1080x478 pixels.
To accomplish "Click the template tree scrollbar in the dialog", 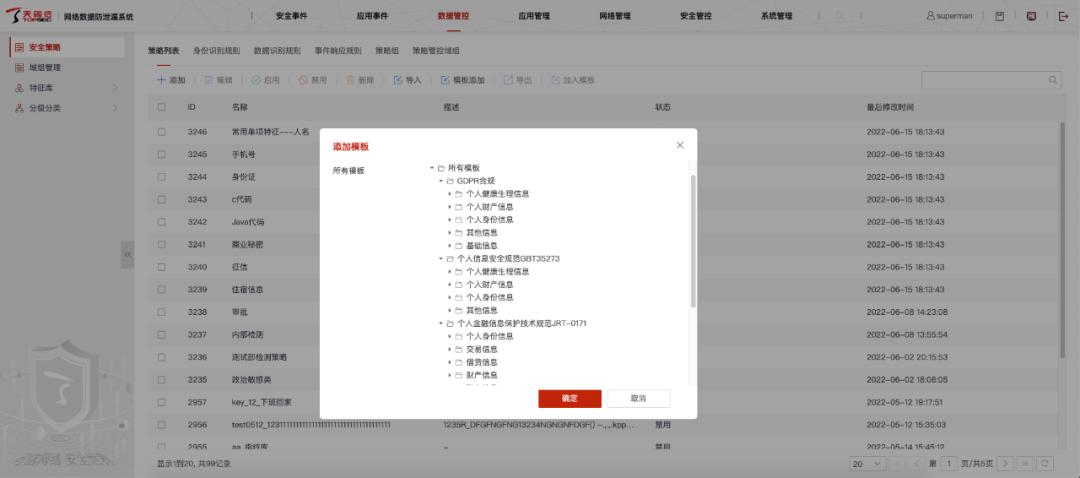I will pos(693,241).
